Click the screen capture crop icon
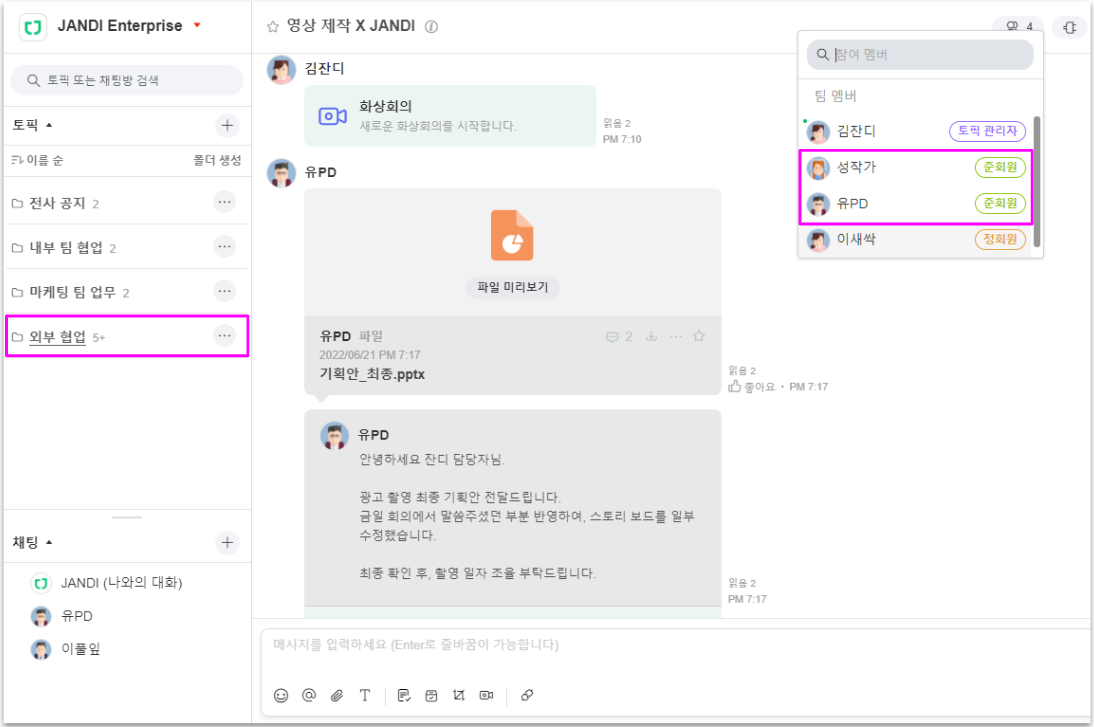This screenshot has width=1094, height=727. pyautogui.click(x=459, y=695)
